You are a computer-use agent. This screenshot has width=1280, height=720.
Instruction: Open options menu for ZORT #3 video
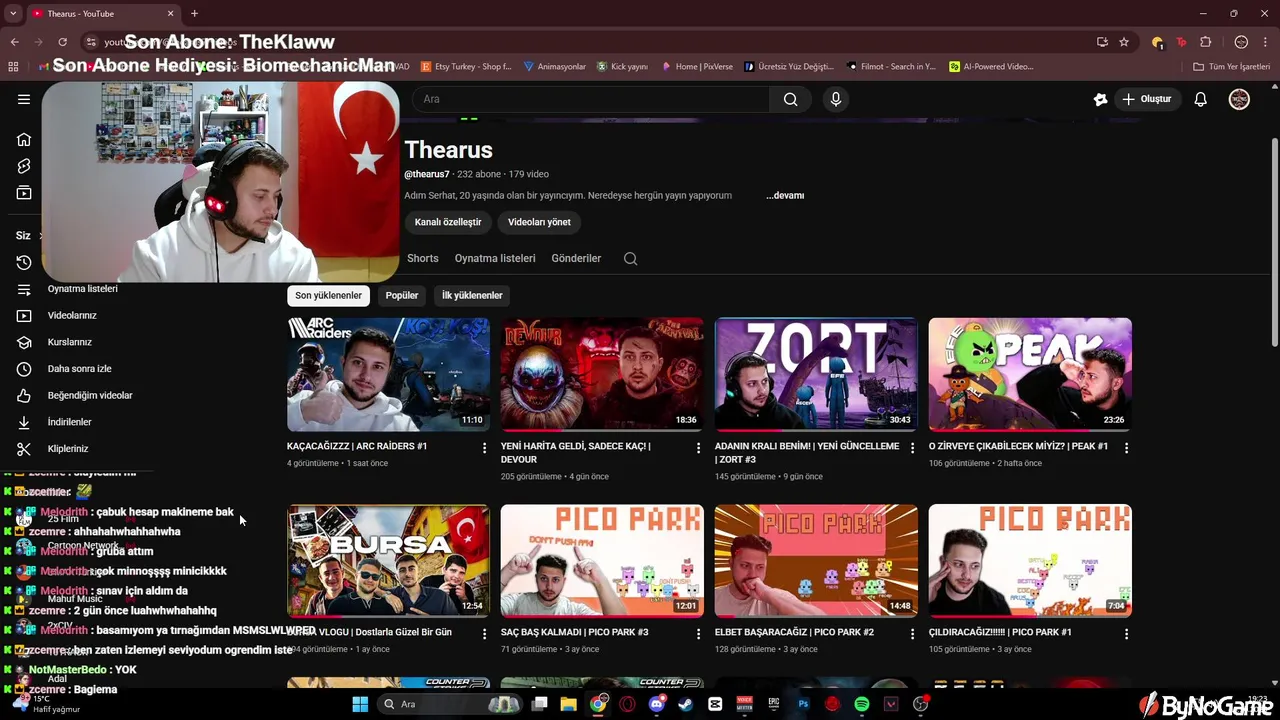pyautogui.click(x=912, y=448)
